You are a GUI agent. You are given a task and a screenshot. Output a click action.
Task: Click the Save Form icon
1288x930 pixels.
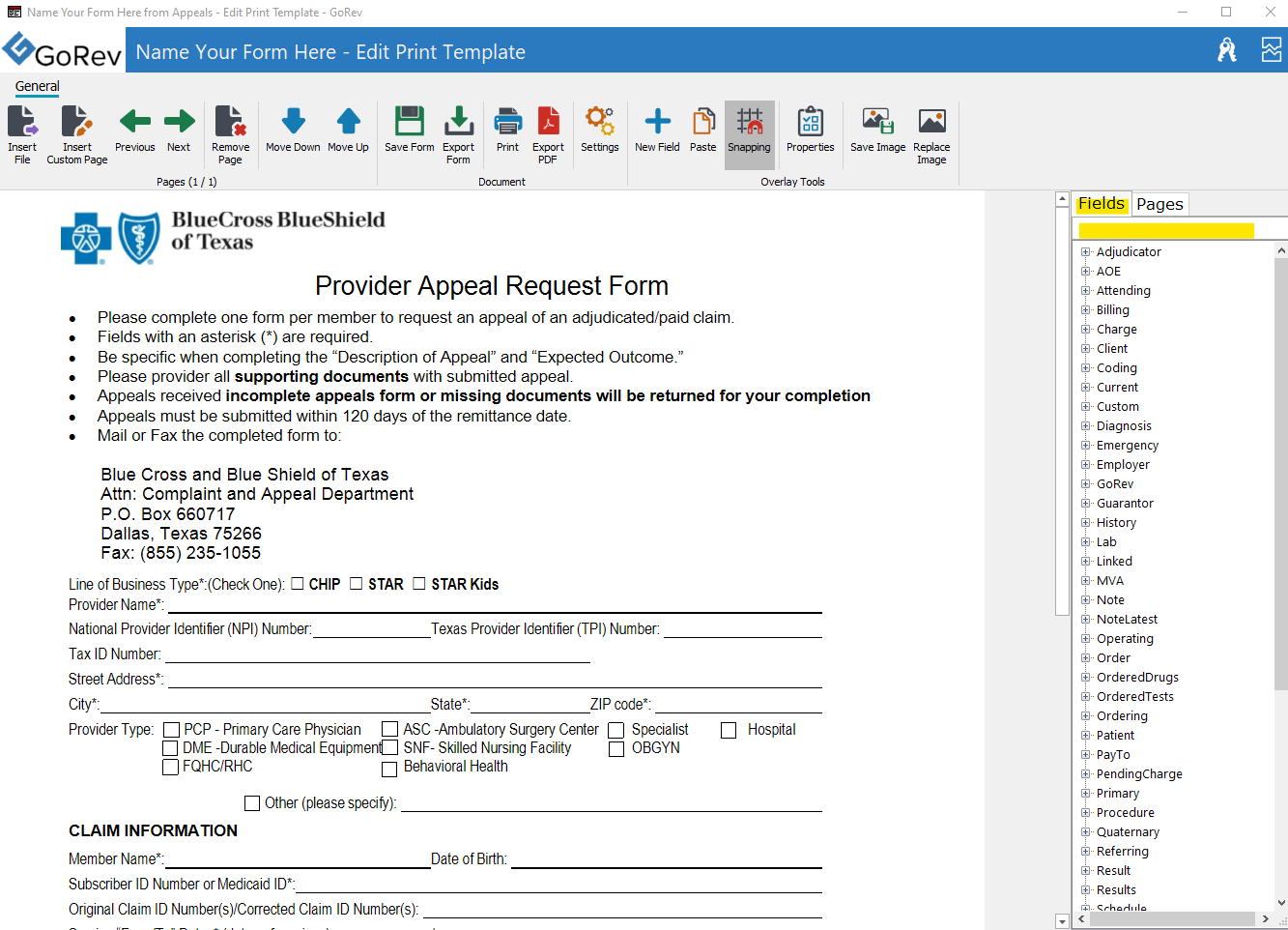pos(409,121)
